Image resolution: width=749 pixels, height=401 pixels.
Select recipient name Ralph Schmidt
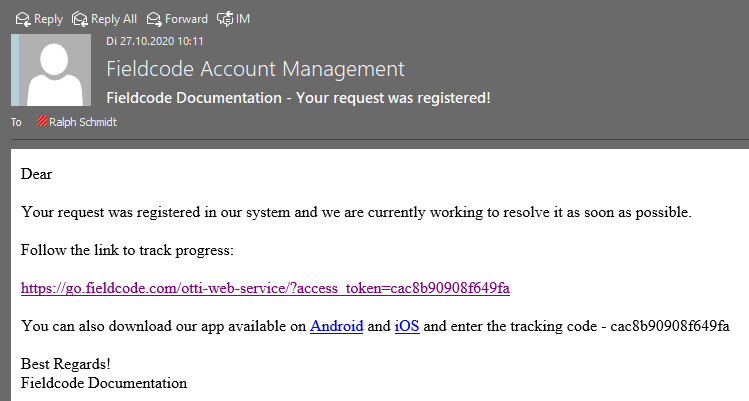click(83, 122)
